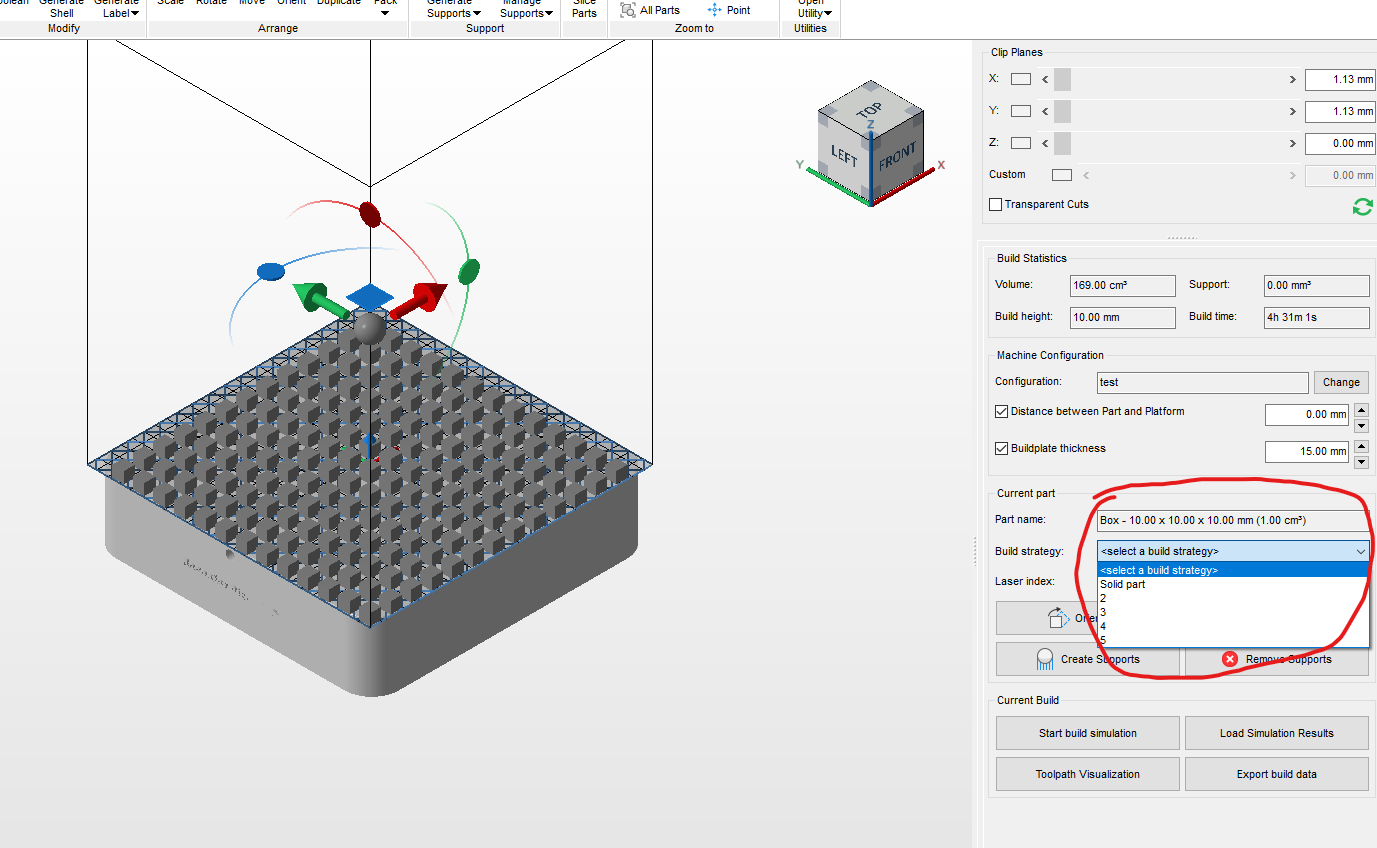The image size is (1377, 848).
Task: Activate the Duplicate tool
Action: (x=338, y=3)
